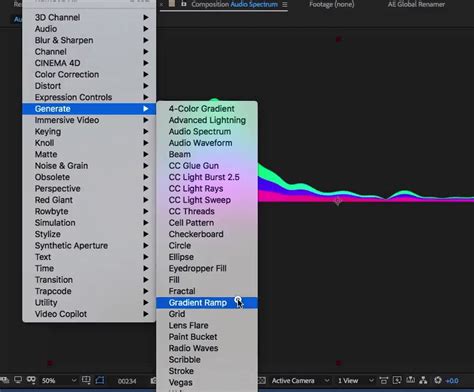Click the 00234 current time display
Screen dimensions: 474x392
coord(127,381)
